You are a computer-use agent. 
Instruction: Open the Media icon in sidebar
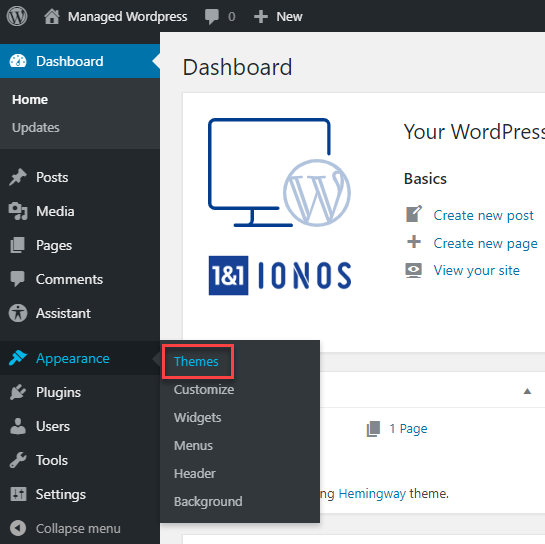click(18, 211)
